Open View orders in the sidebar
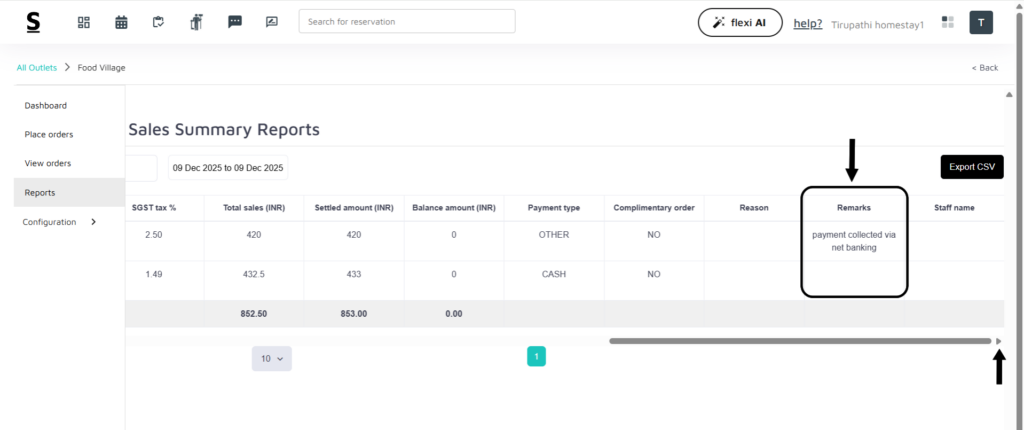 point(48,163)
